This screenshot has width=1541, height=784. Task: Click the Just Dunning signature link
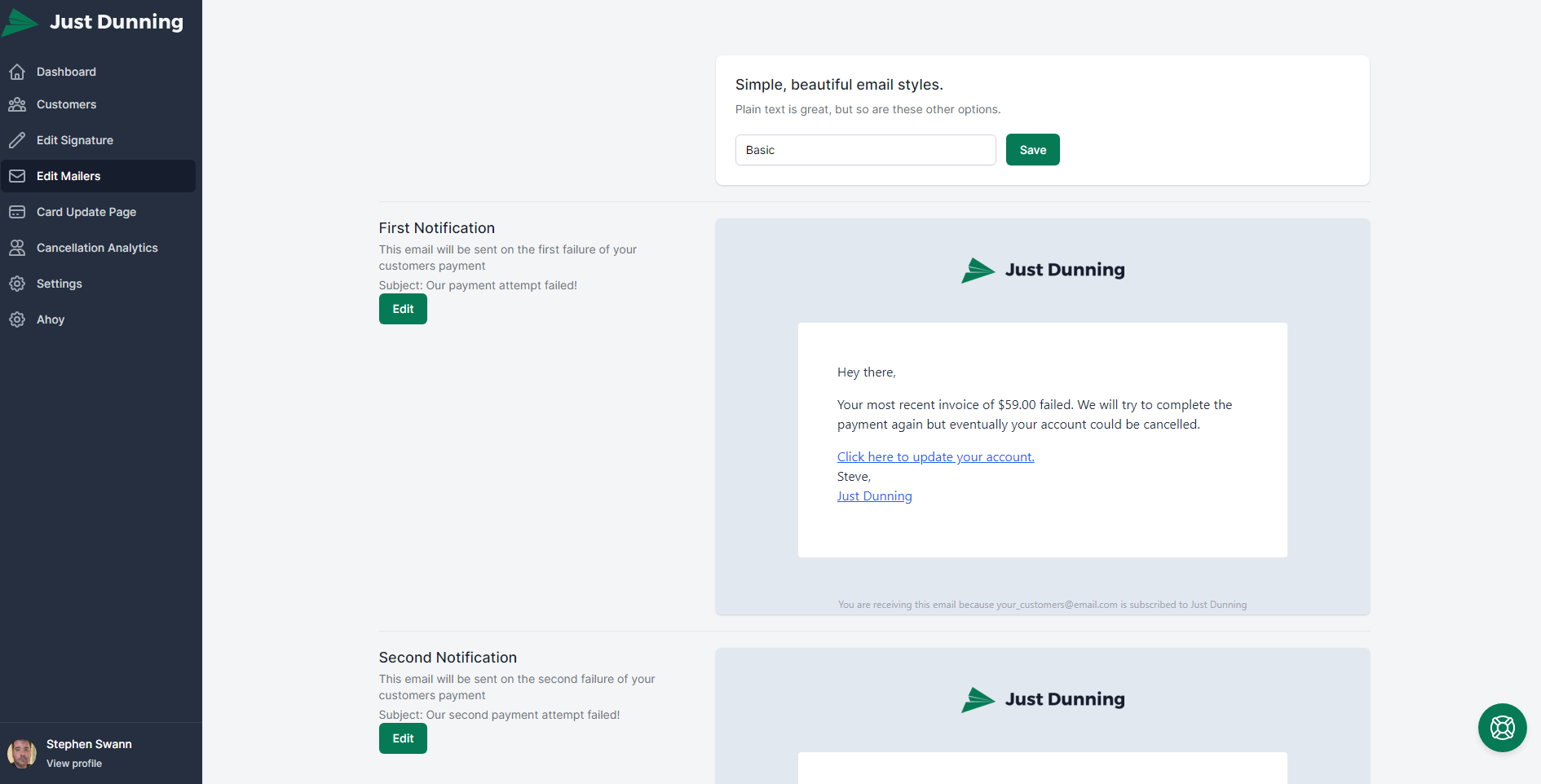pyautogui.click(x=874, y=496)
